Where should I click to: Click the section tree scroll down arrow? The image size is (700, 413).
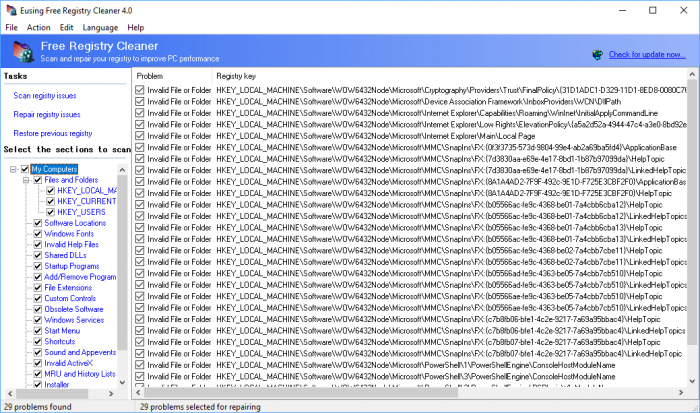pyautogui.click(x=122, y=383)
